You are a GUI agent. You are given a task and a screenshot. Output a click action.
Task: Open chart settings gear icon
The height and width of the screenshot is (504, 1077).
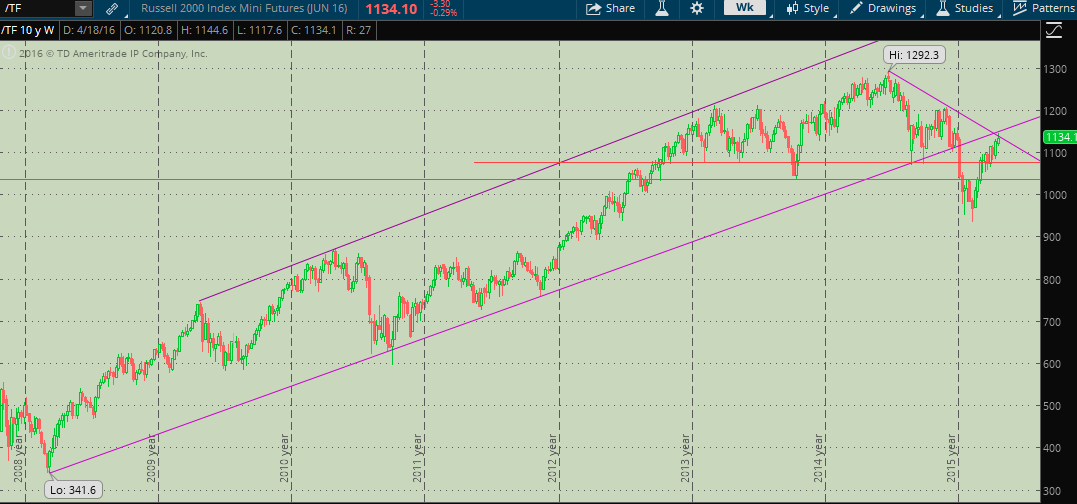[696, 8]
